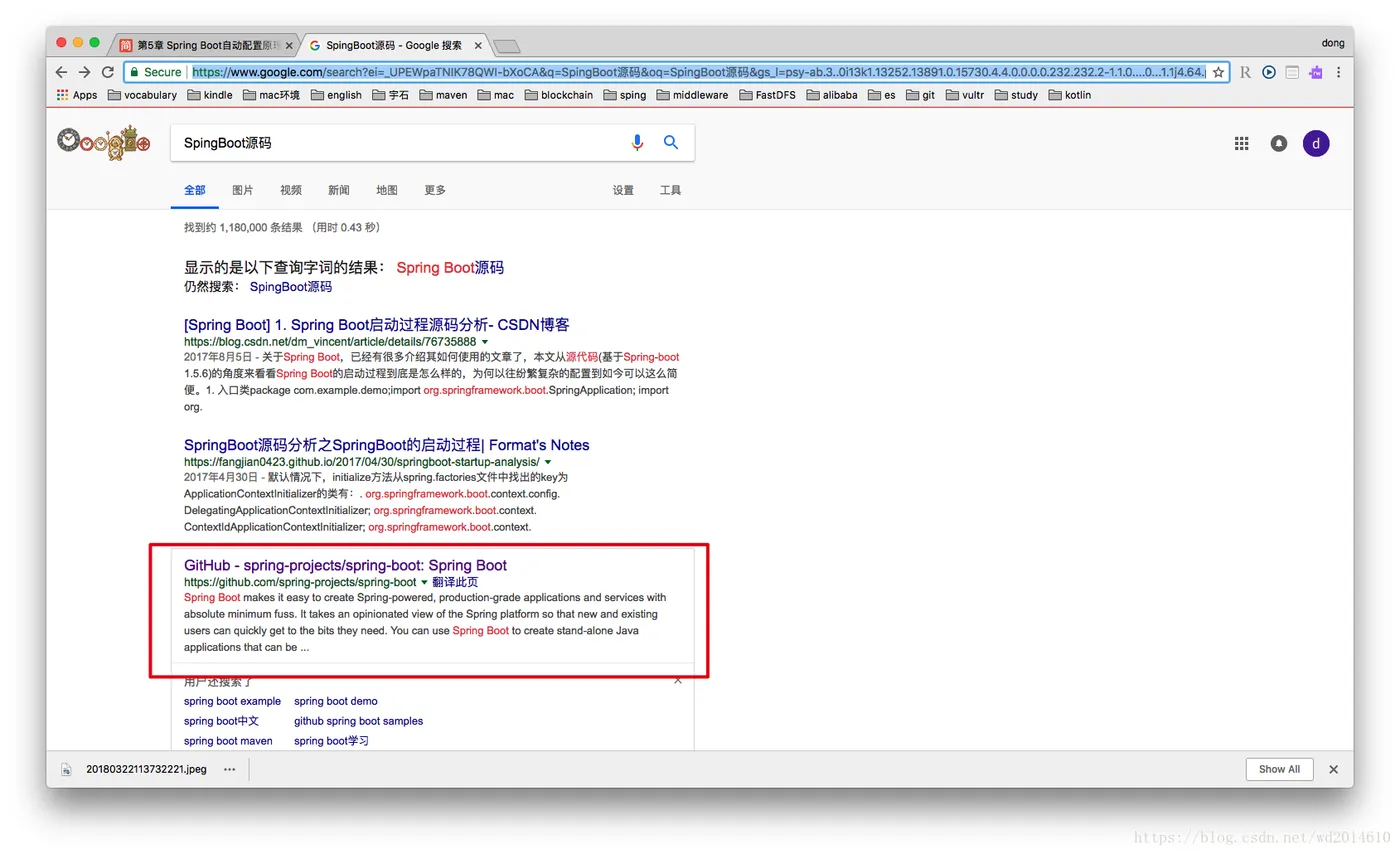Open the Chrome profile name 'dong'

(x=1333, y=43)
